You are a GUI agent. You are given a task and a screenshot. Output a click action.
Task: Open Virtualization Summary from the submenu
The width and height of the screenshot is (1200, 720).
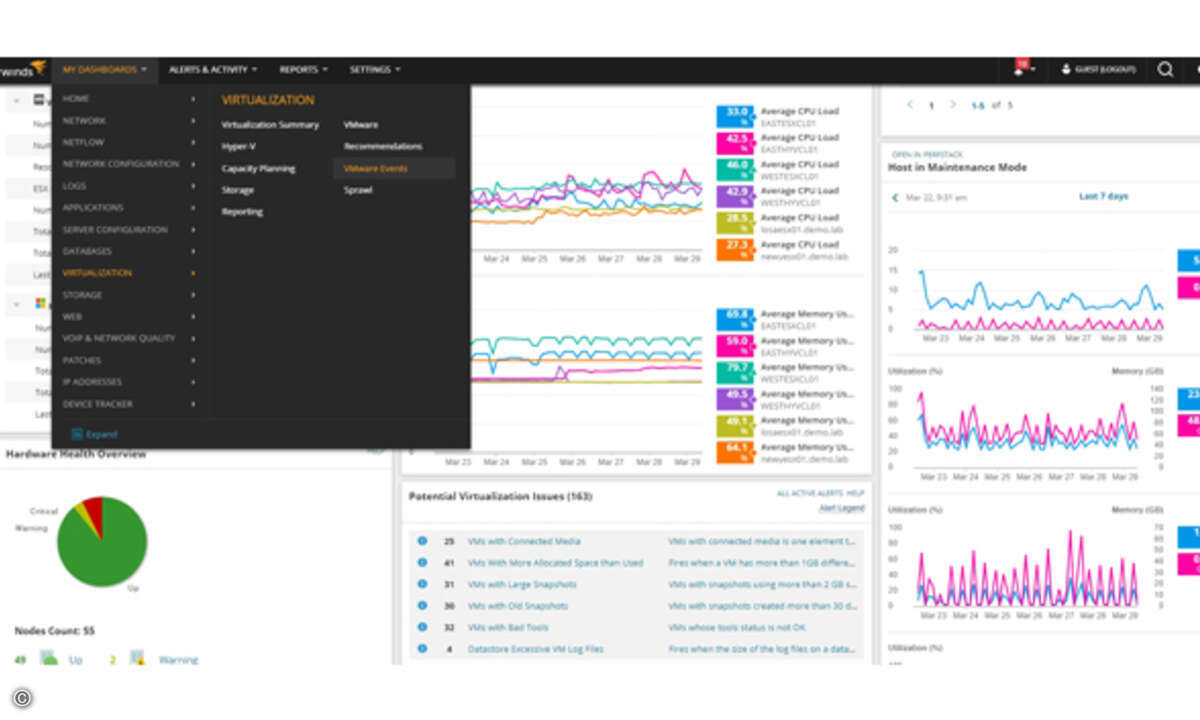pos(270,125)
